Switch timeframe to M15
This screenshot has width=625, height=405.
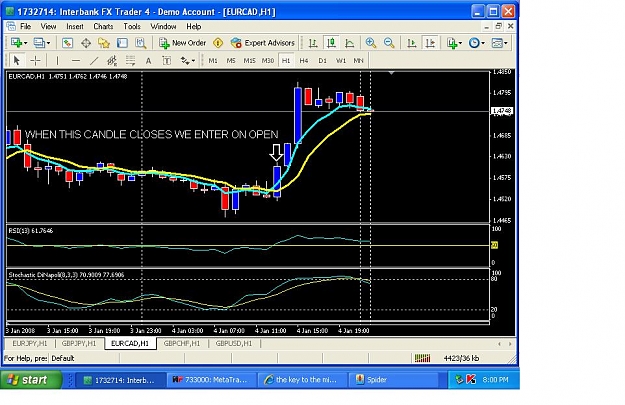click(x=250, y=61)
